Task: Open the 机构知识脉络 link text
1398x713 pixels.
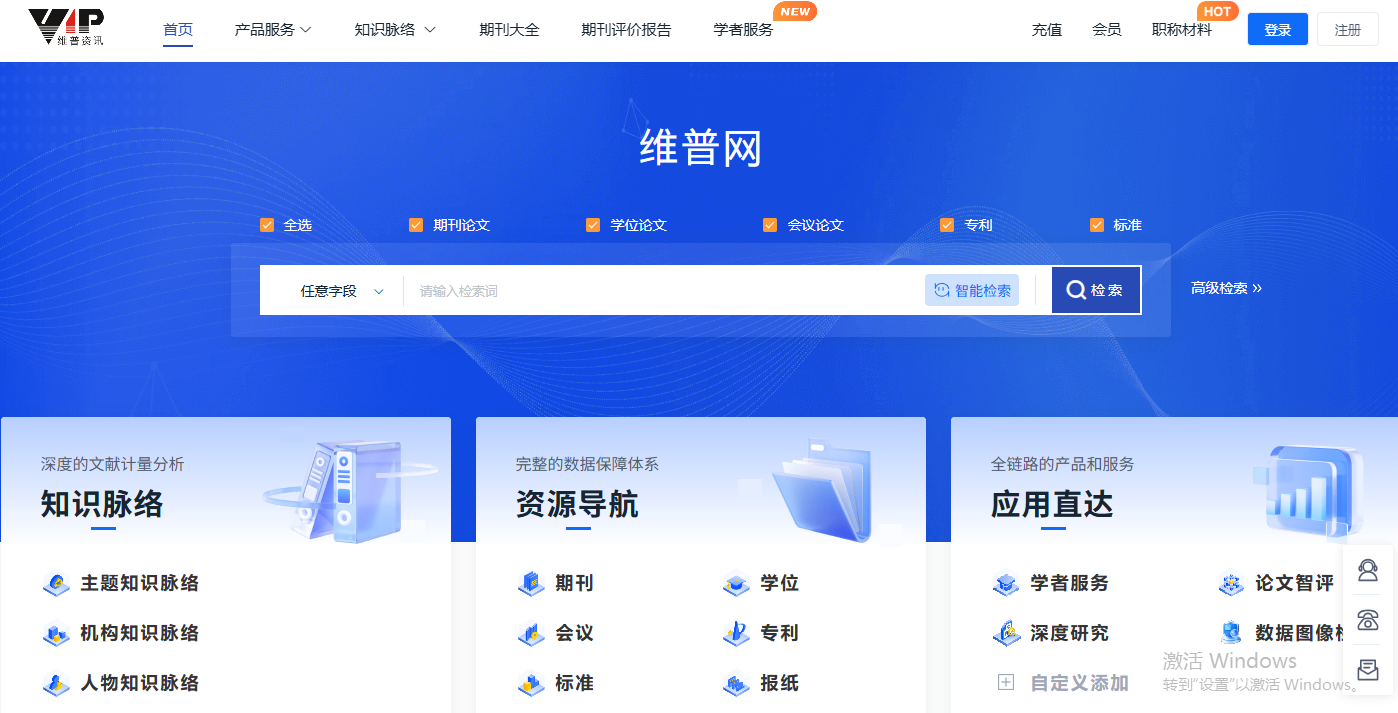Action: pos(140,633)
